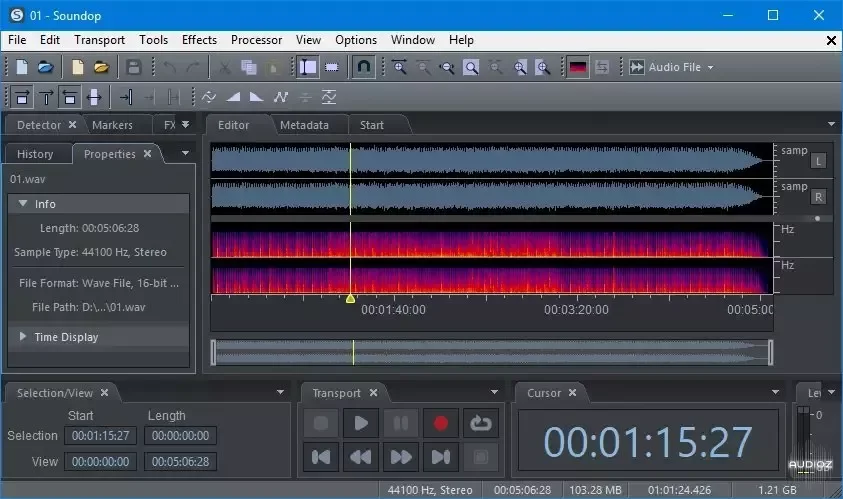
Task: Click the Copy icon
Action: coord(248,67)
